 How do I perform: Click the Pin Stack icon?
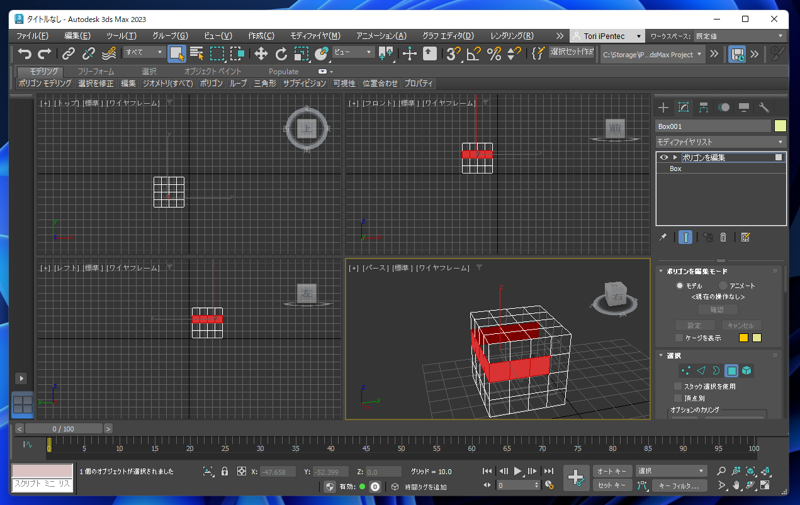coord(663,237)
